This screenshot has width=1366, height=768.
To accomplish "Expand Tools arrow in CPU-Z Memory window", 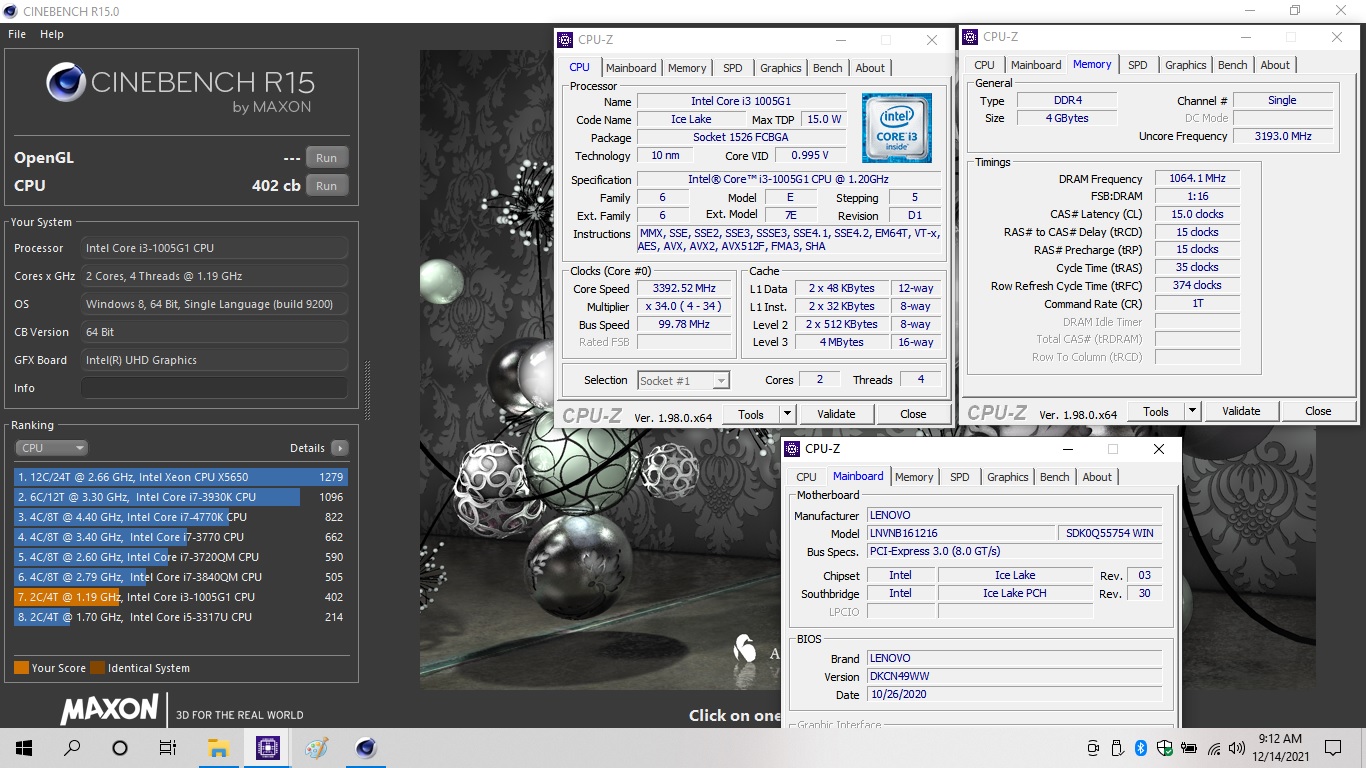I will click(x=1192, y=411).
